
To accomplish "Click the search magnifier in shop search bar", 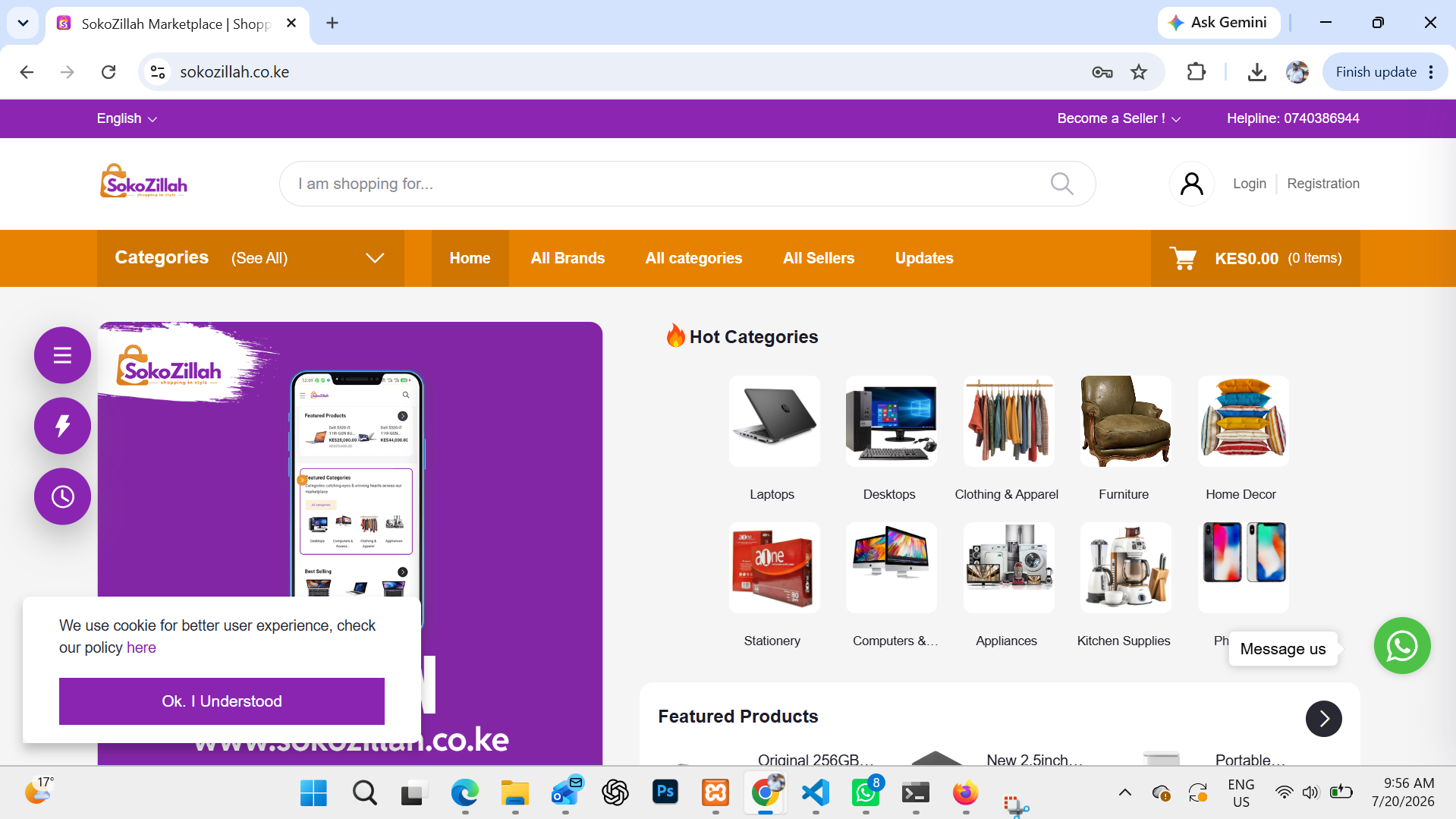I will [1061, 184].
